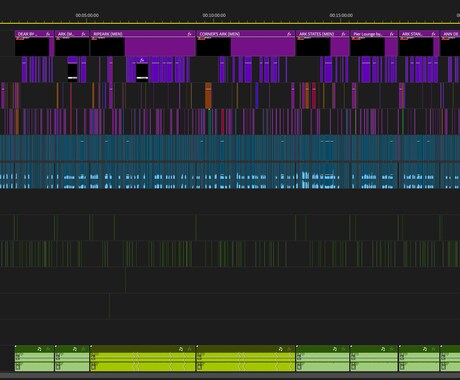The image size is (460, 380).
Task: Select the RIPEARK (MEN) clip title
Action: [x=108, y=34]
